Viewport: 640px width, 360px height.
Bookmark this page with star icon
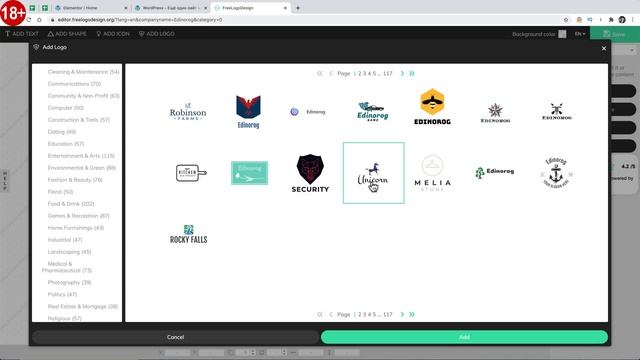click(566, 20)
